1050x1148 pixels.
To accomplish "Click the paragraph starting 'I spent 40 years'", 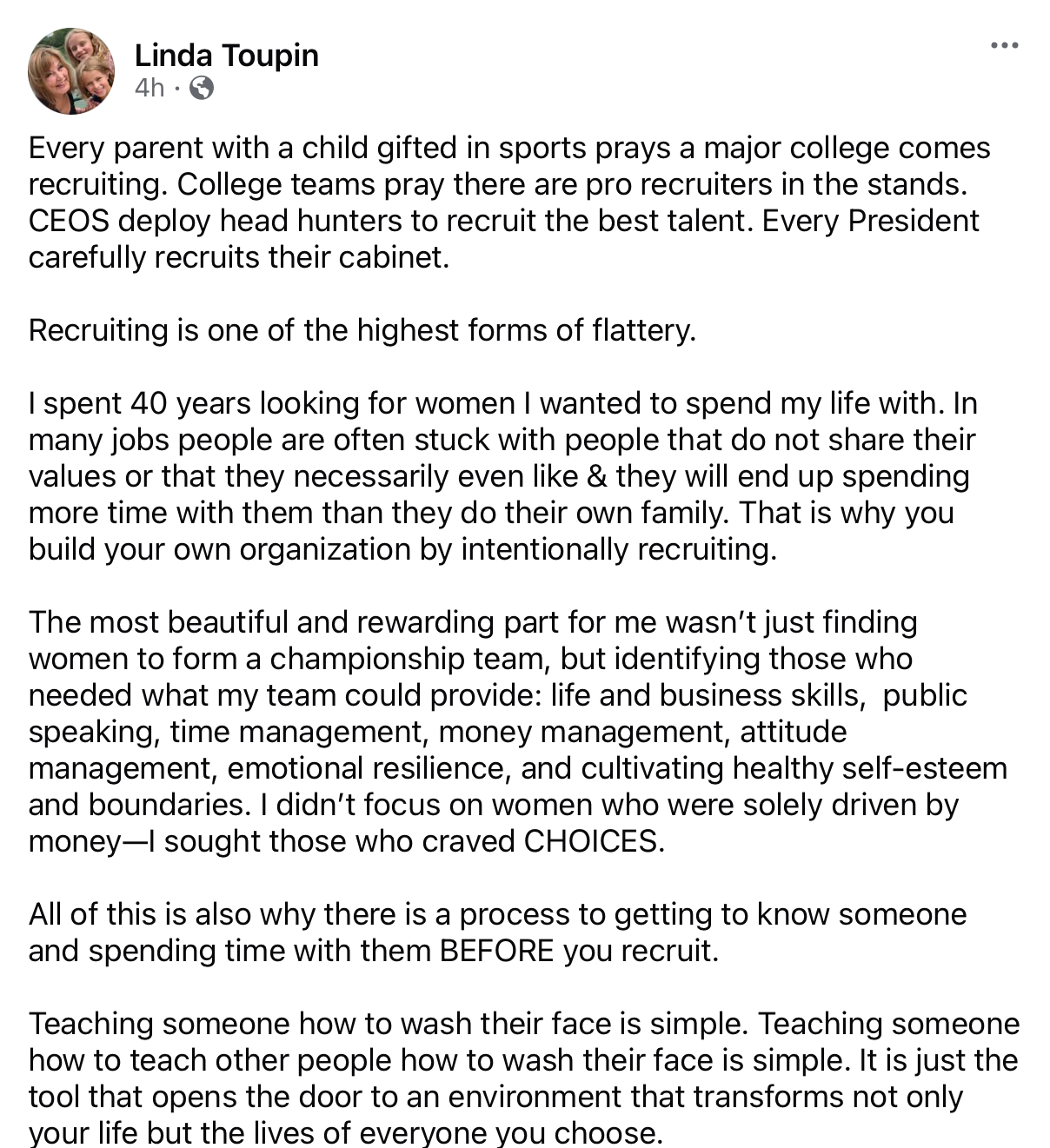I will point(503,476).
